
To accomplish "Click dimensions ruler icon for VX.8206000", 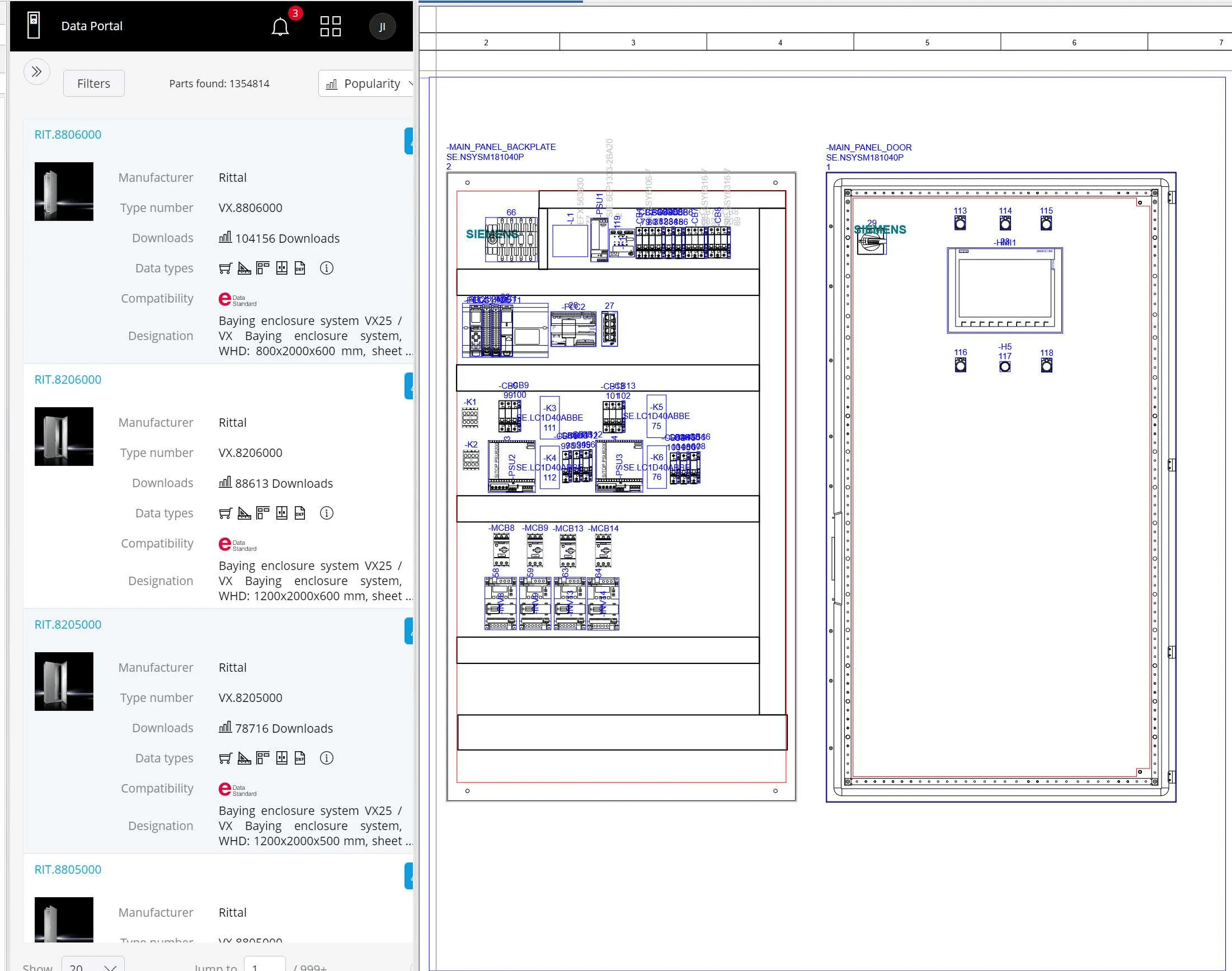I will (244, 513).
